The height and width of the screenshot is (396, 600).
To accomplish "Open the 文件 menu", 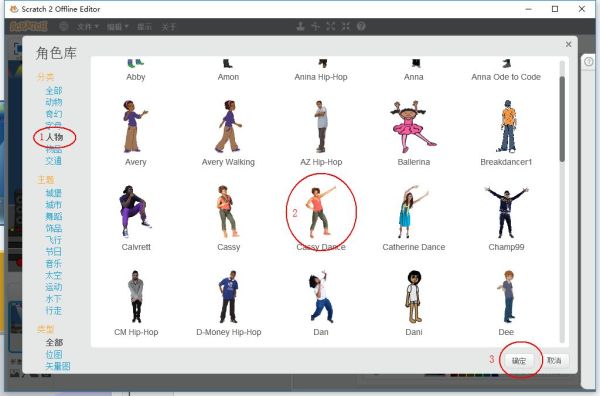I will (x=87, y=27).
